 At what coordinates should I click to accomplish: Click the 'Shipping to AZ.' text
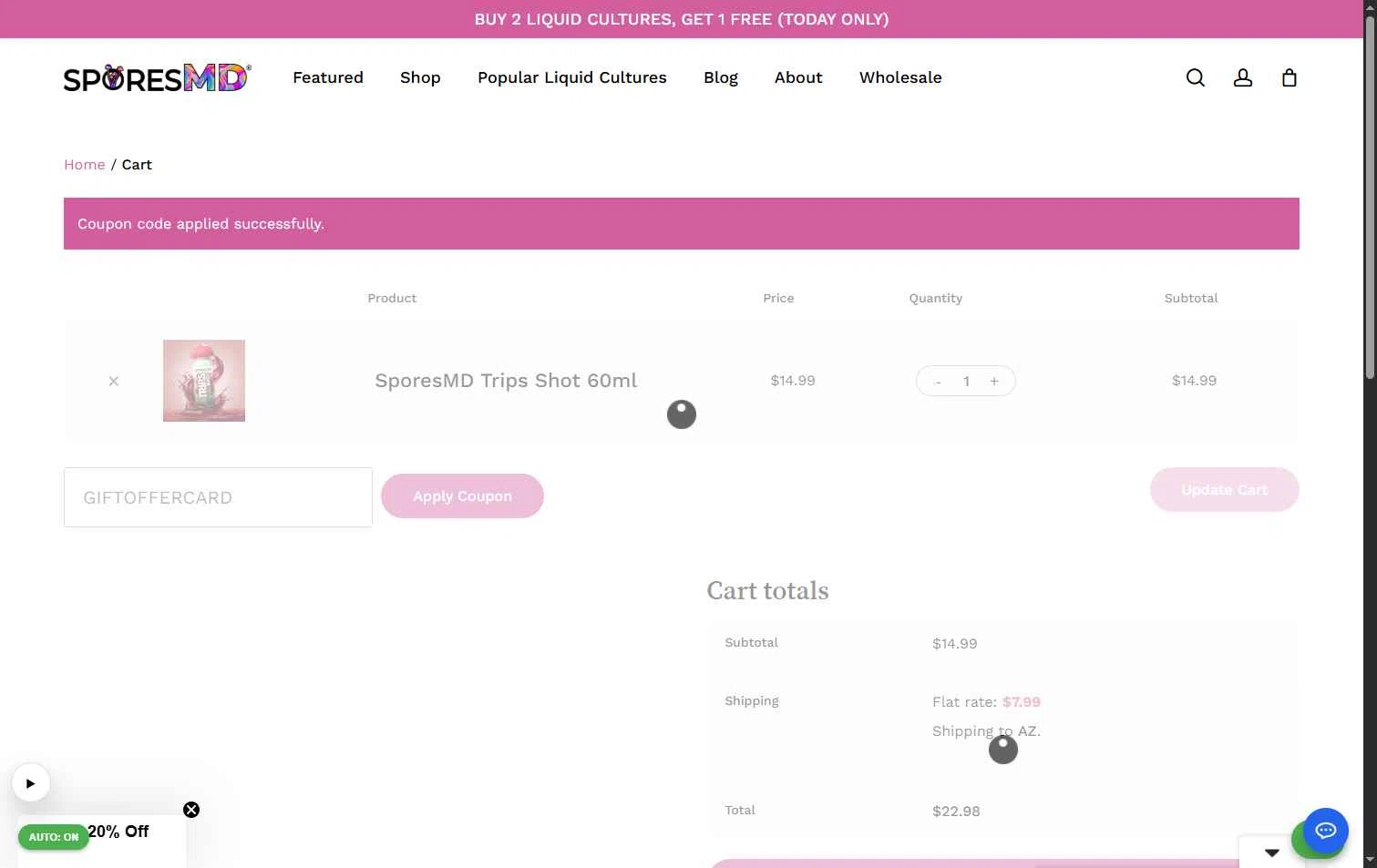tap(986, 731)
